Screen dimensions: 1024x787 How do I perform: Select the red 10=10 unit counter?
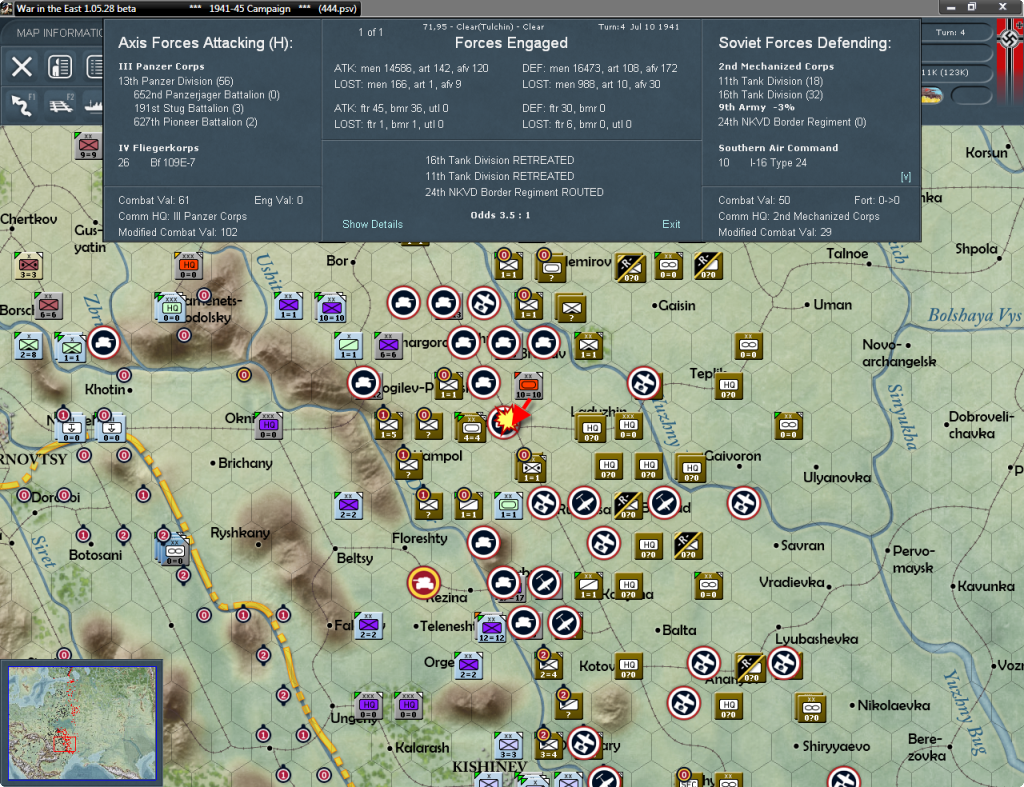point(528,386)
